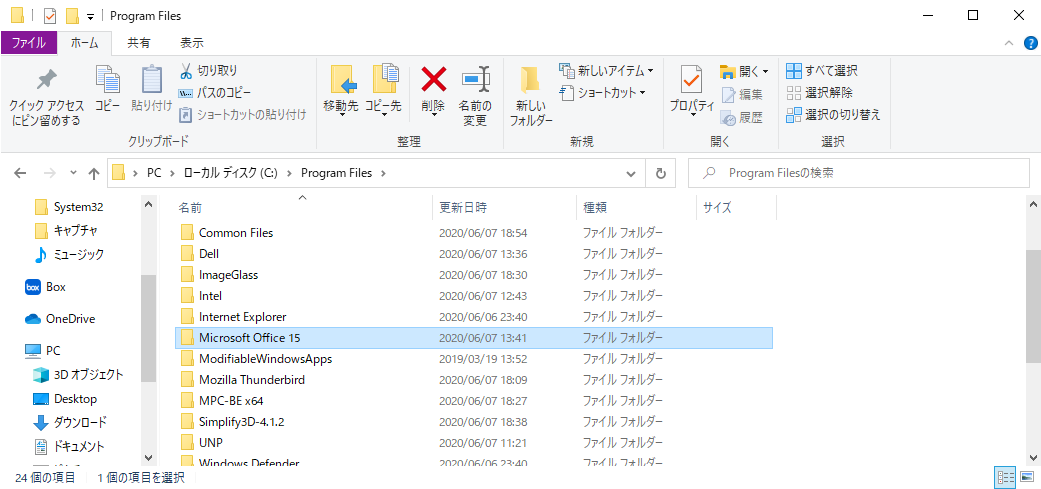Open 3D Objects (3D オブジェクト) in navigation pane
Image resolution: width=1041 pixels, height=489 pixels.
pos(78,375)
